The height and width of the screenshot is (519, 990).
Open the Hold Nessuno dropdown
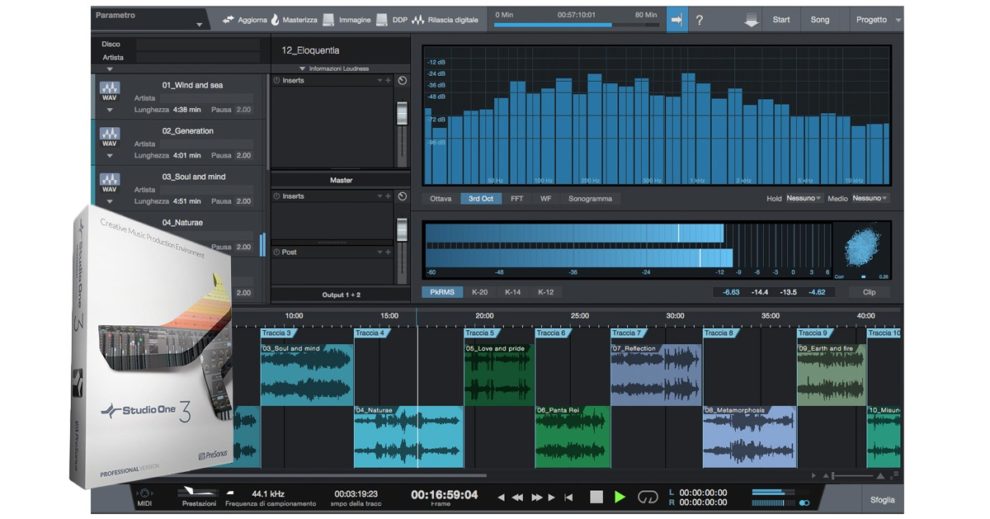pos(803,198)
